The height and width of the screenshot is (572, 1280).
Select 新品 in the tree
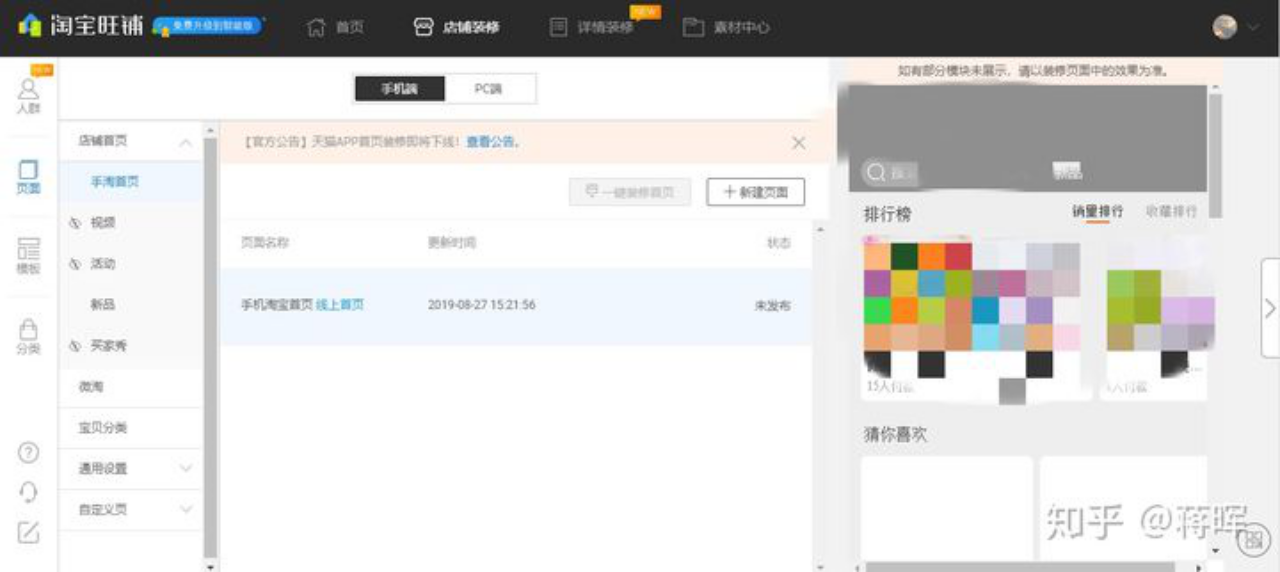click(x=102, y=304)
